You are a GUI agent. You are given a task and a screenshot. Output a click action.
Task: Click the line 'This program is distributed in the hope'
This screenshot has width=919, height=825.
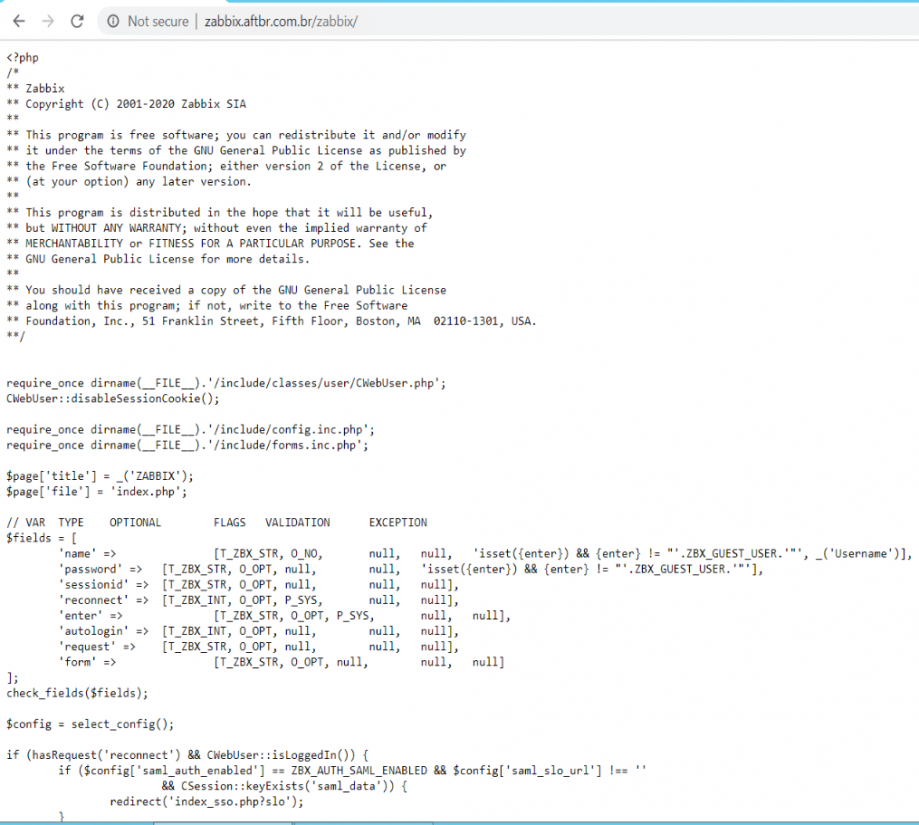(220, 212)
